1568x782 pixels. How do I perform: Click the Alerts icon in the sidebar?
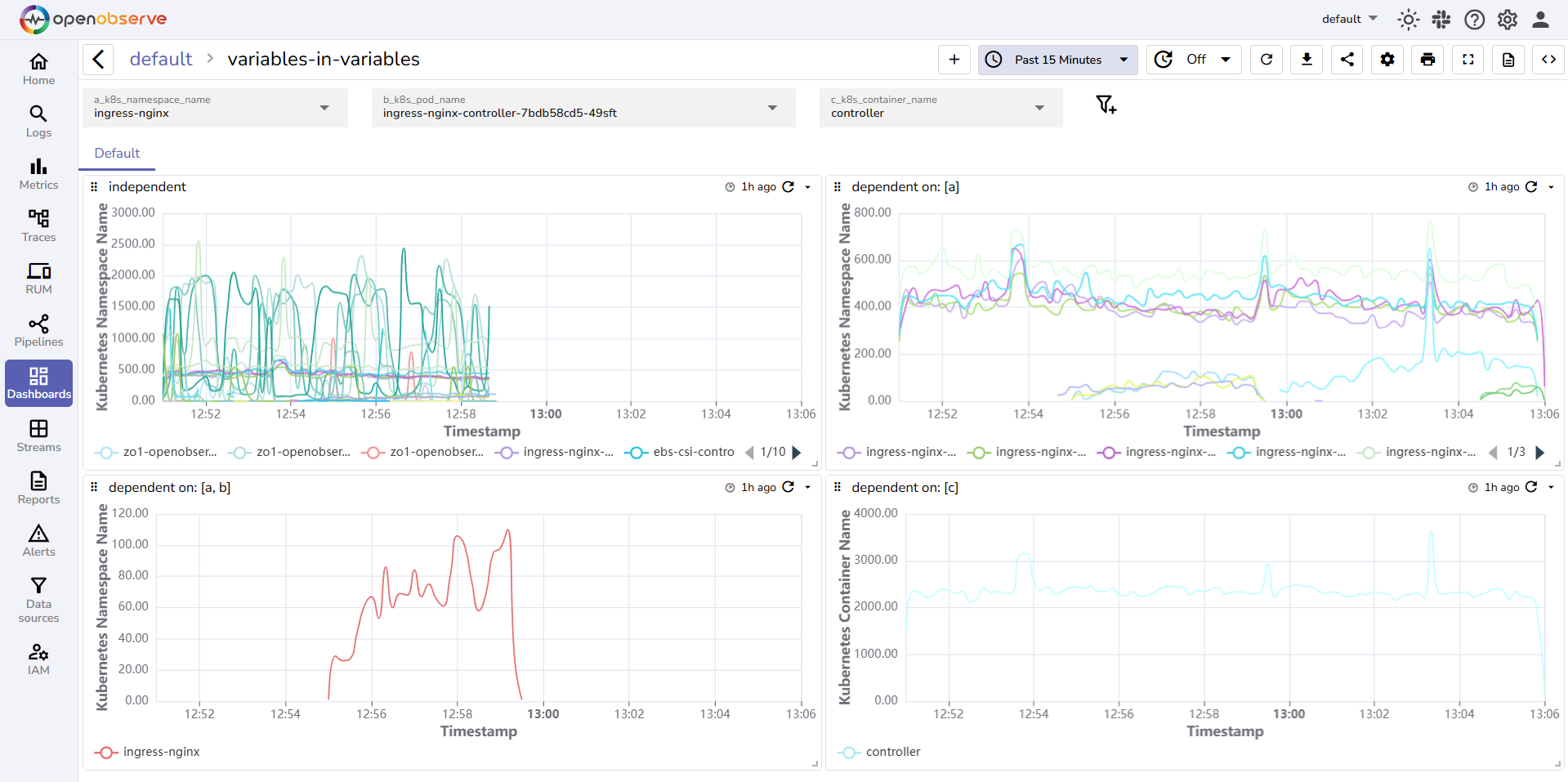coord(38,539)
